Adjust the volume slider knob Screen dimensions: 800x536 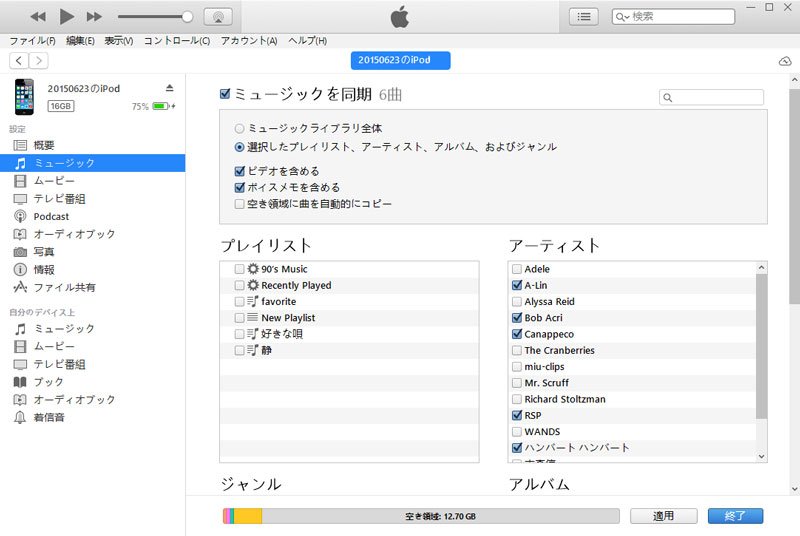[187, 17]
